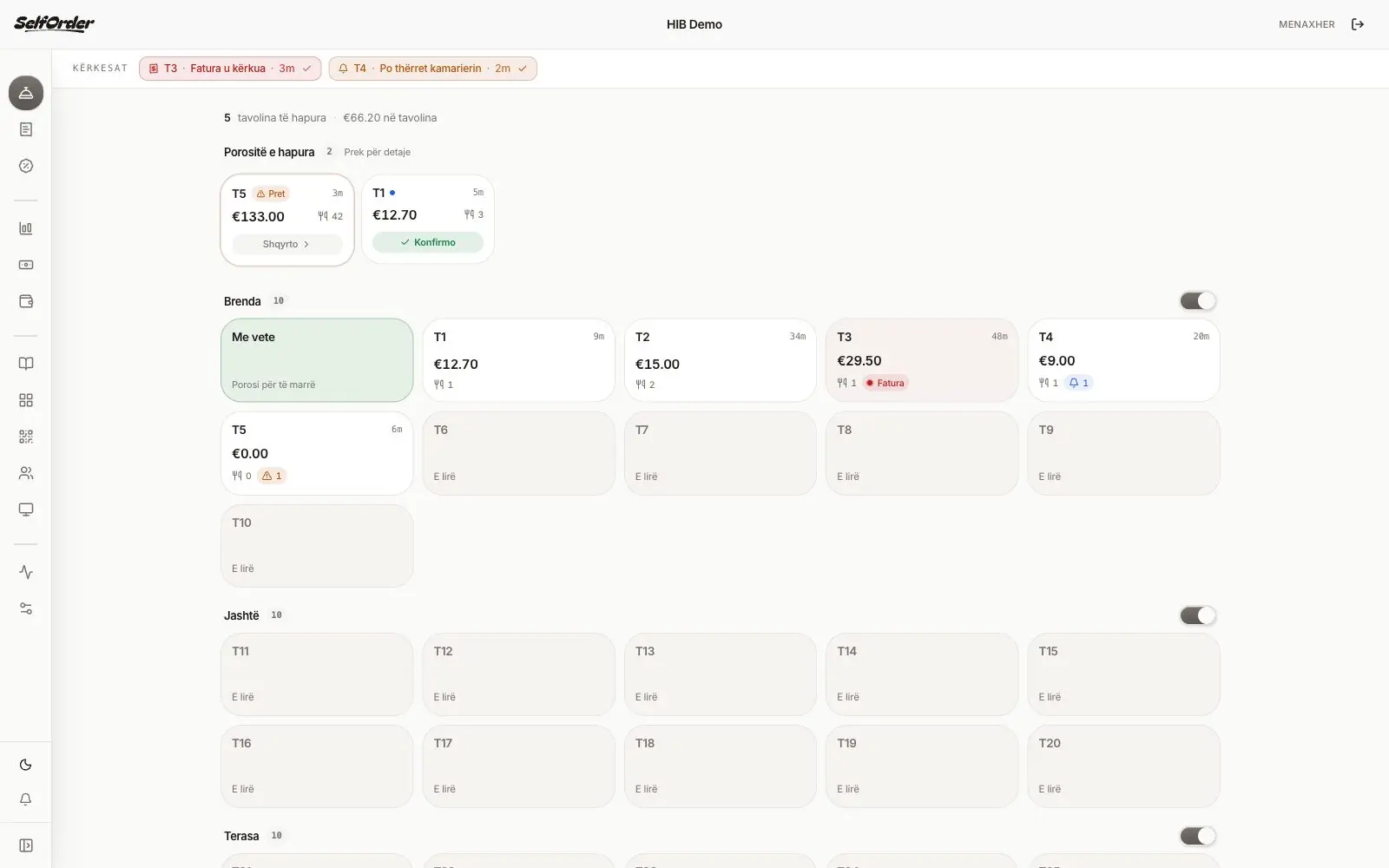Click 'Konfirmo' on the T1 open order

click(x=428, y=242)
